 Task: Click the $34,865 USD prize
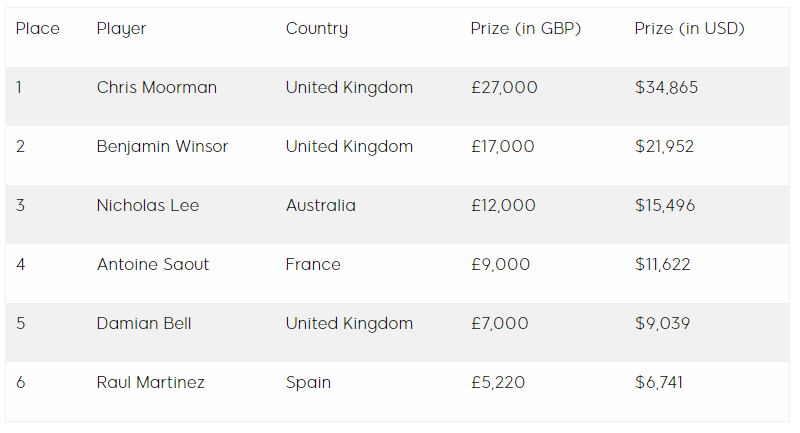pyautogui.click(x=666, y=88)
